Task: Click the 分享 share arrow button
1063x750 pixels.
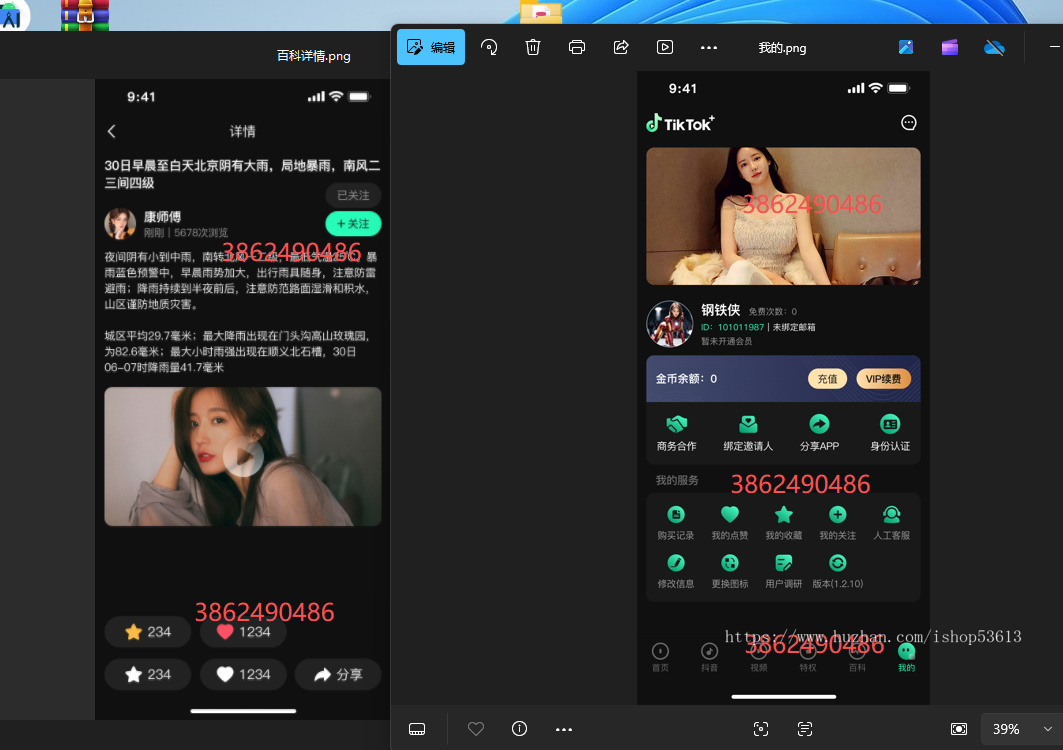Action: coord(338,675)
